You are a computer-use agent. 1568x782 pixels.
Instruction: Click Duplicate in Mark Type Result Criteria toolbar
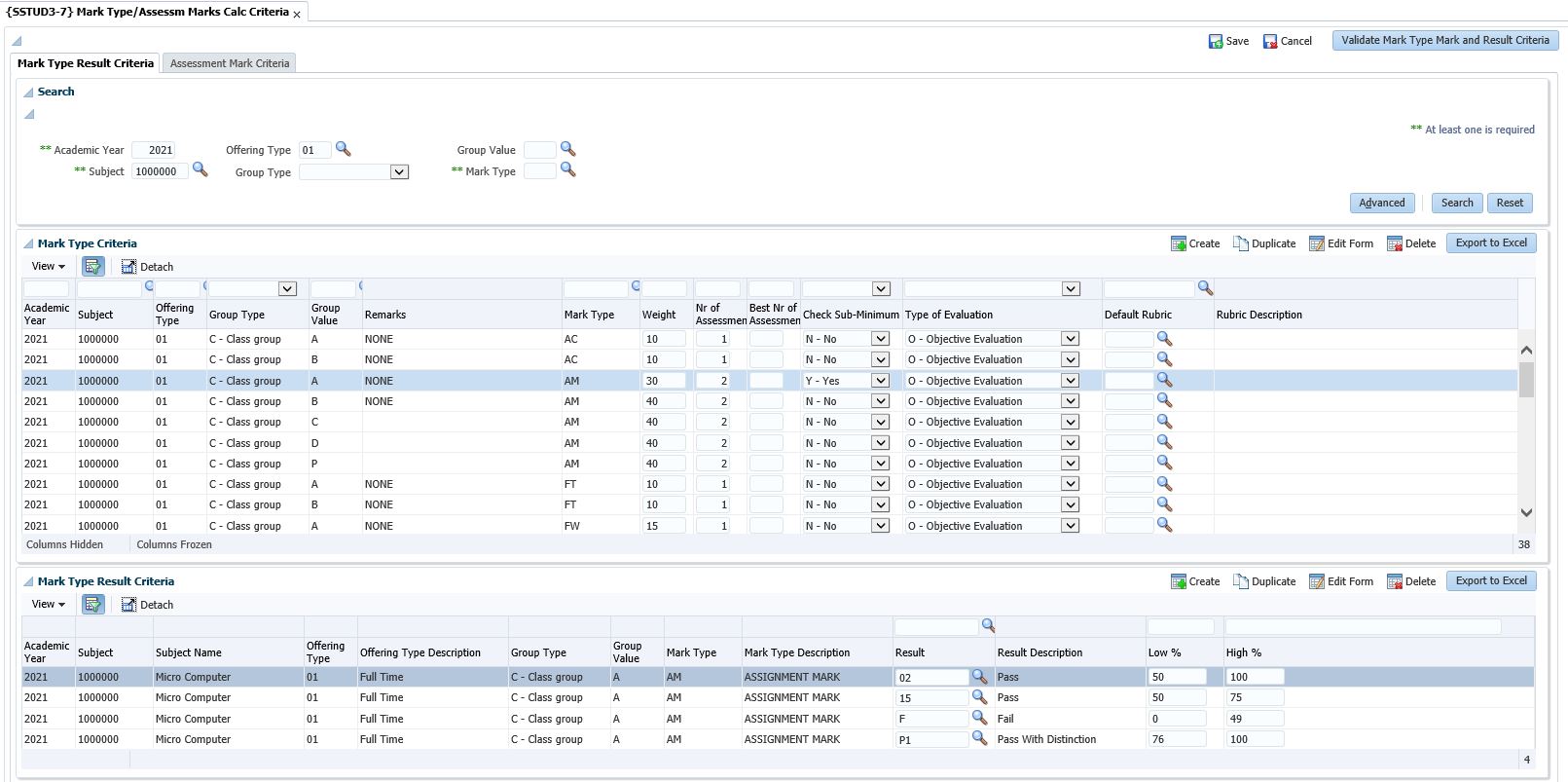(x=1264, y=581)
